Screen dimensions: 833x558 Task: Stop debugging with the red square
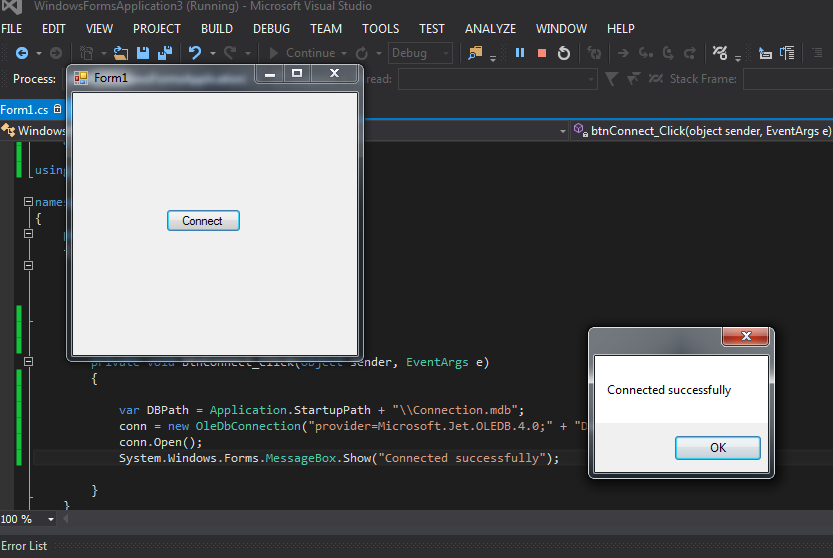(542, 53)
